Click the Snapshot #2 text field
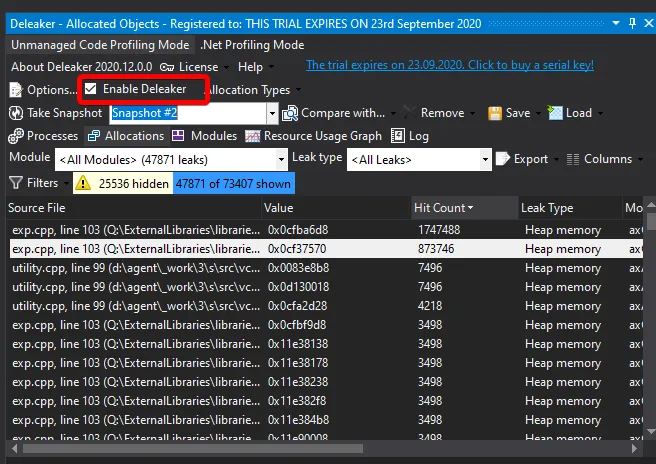This screenshot has width=656, height=464. click(x=187, y=113)
